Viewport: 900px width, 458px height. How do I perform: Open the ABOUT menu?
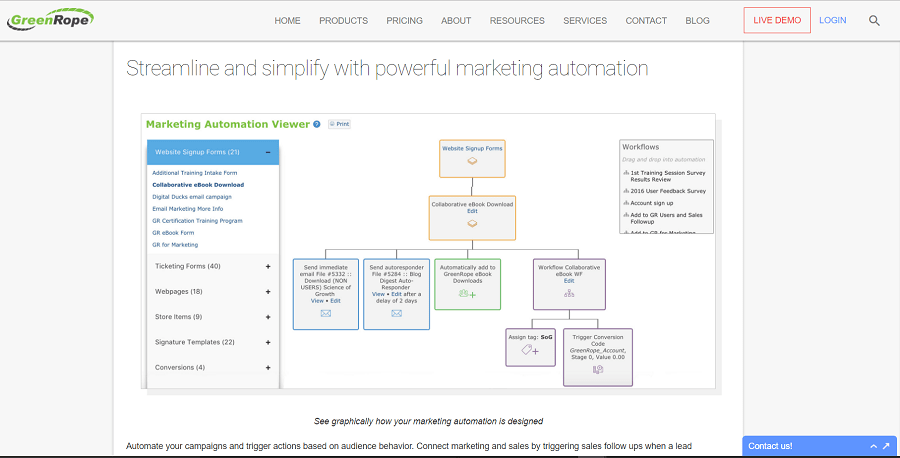point(456,21)
